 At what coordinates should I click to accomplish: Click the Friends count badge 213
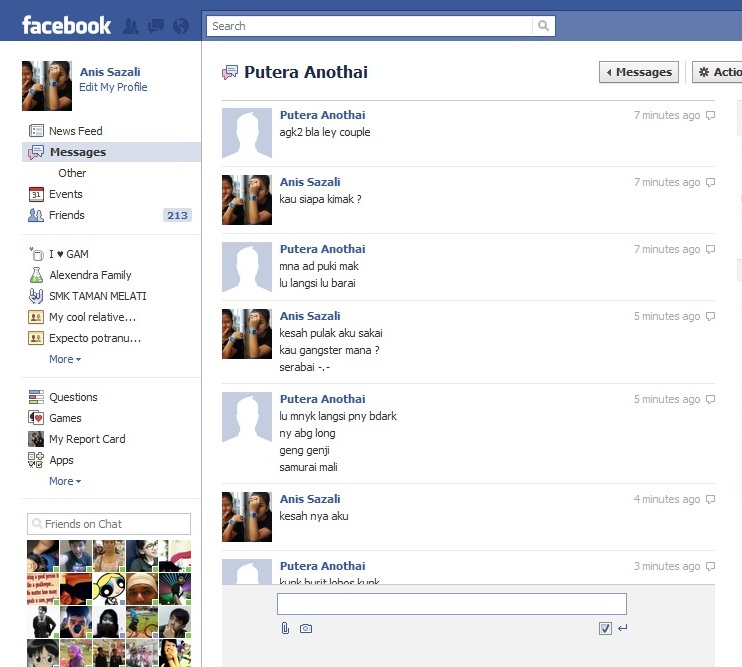(x=177, y=215)
